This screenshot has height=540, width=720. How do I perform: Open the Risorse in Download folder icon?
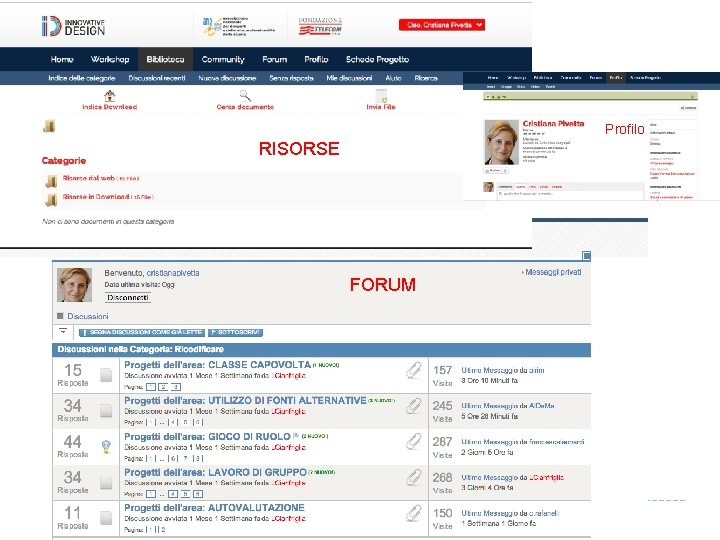[x=51, y=199]
